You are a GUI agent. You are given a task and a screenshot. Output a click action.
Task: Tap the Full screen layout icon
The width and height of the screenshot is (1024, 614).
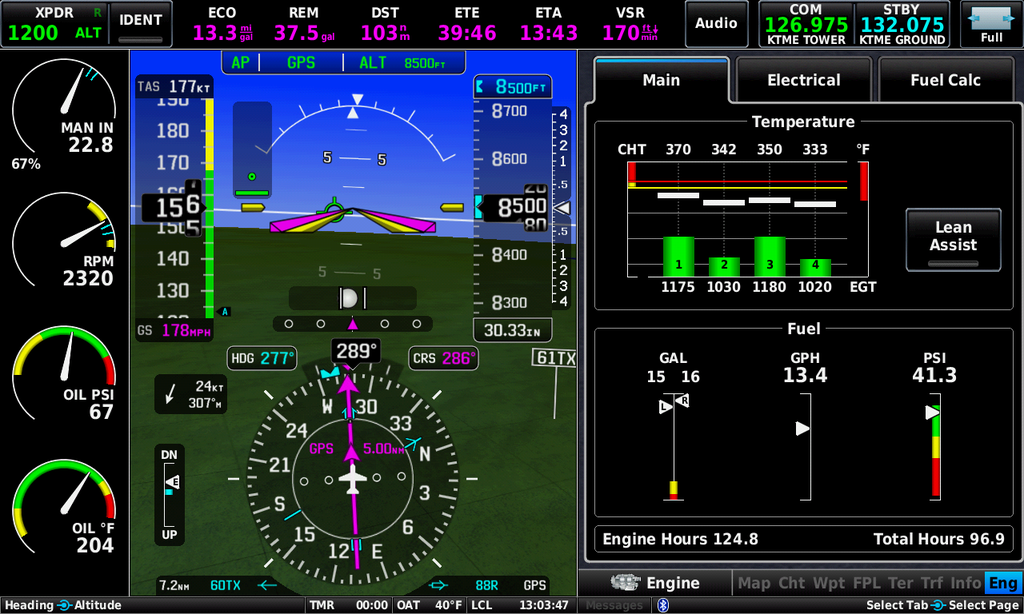[x=991, y=24]
